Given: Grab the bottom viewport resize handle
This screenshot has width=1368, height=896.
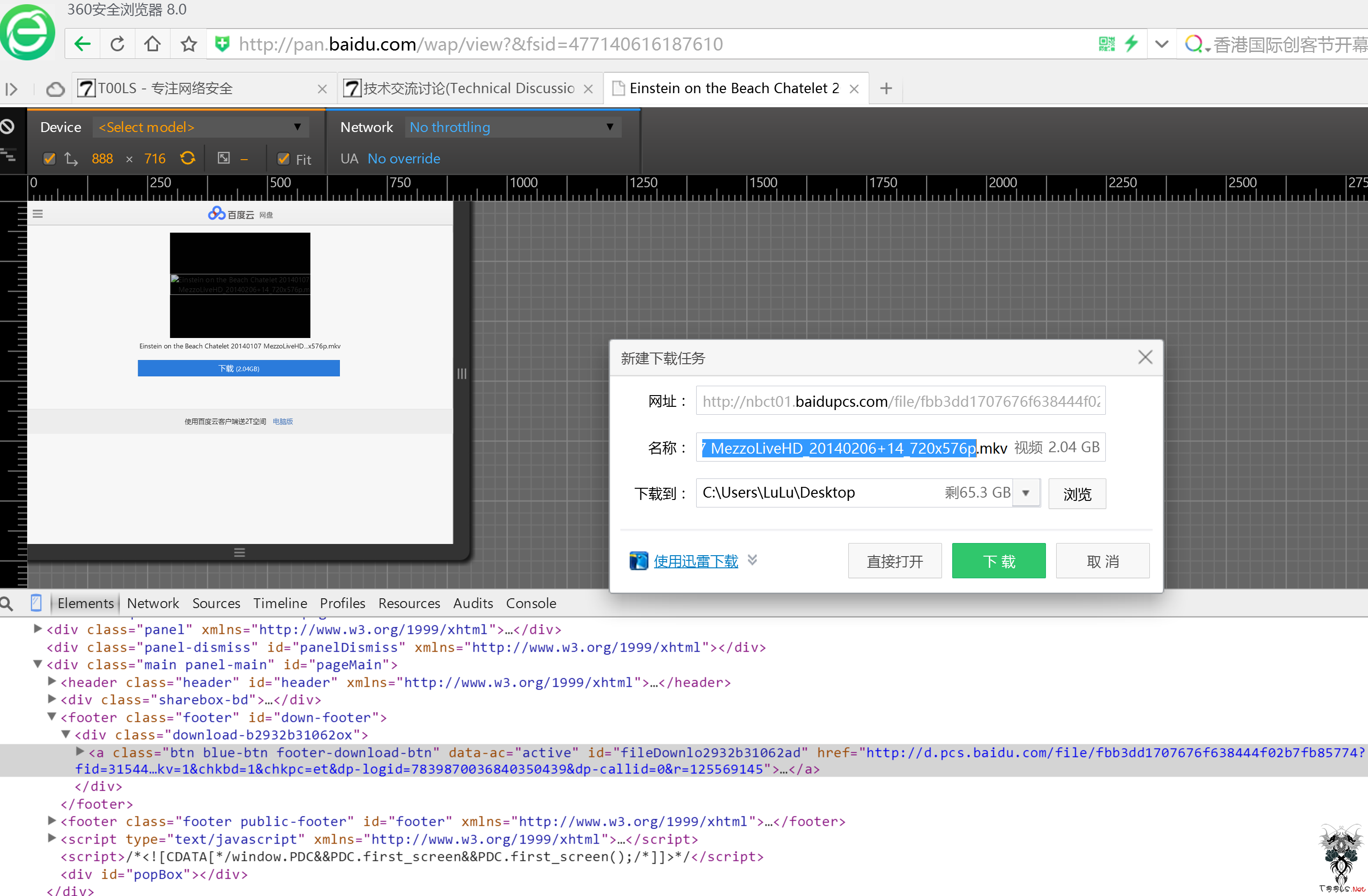Looking at the screenshot, I should 240,552.
